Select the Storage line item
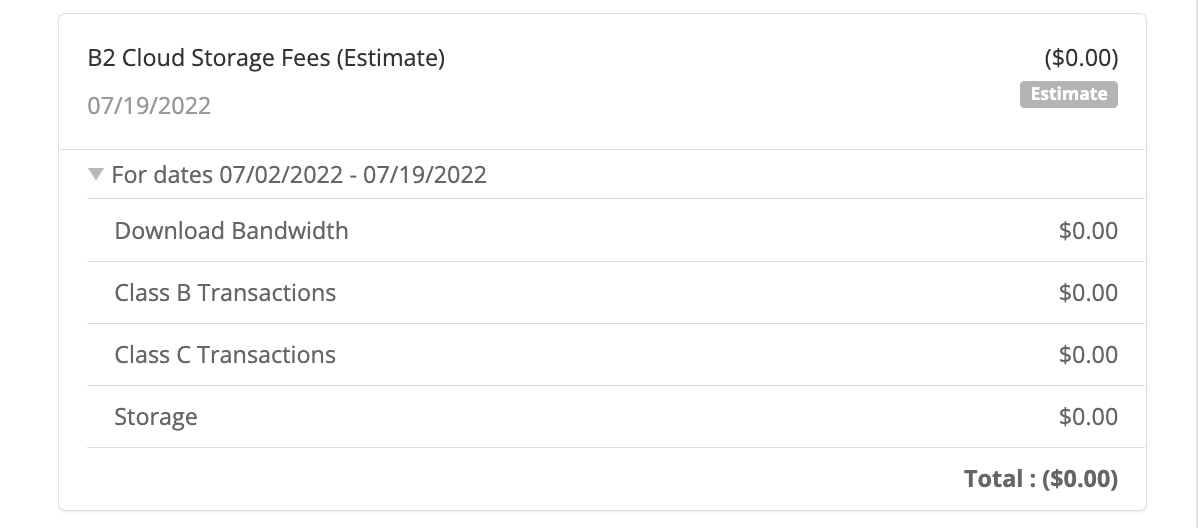This screenshot has height=528, width=1198. [156, 417]
